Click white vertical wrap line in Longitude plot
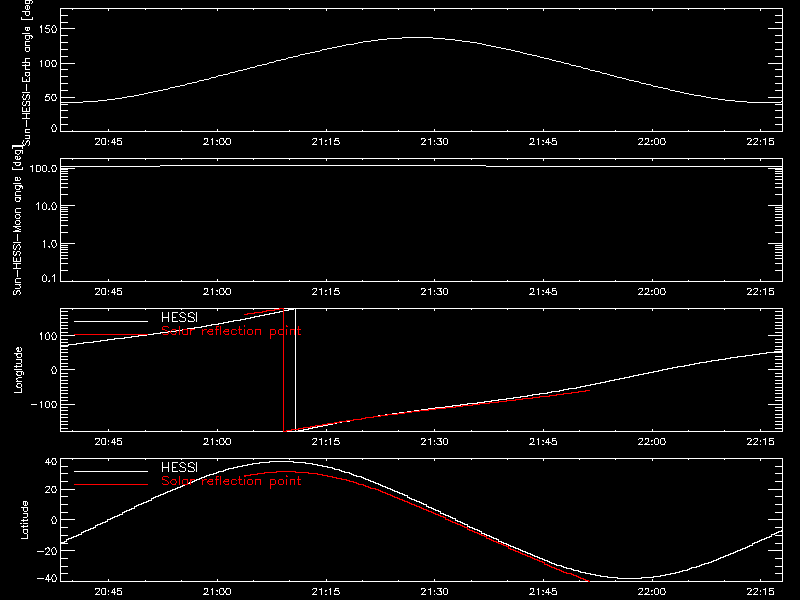 click(295, 370)
